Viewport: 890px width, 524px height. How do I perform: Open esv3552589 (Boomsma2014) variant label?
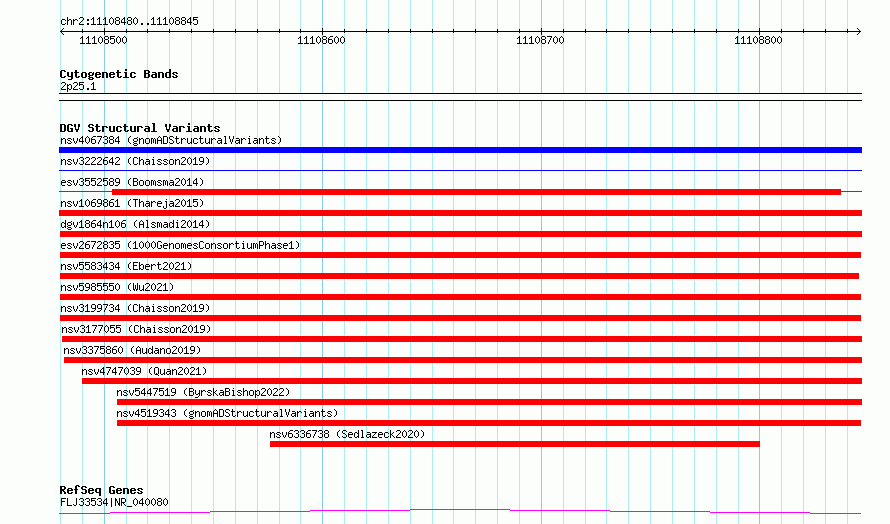132,182
